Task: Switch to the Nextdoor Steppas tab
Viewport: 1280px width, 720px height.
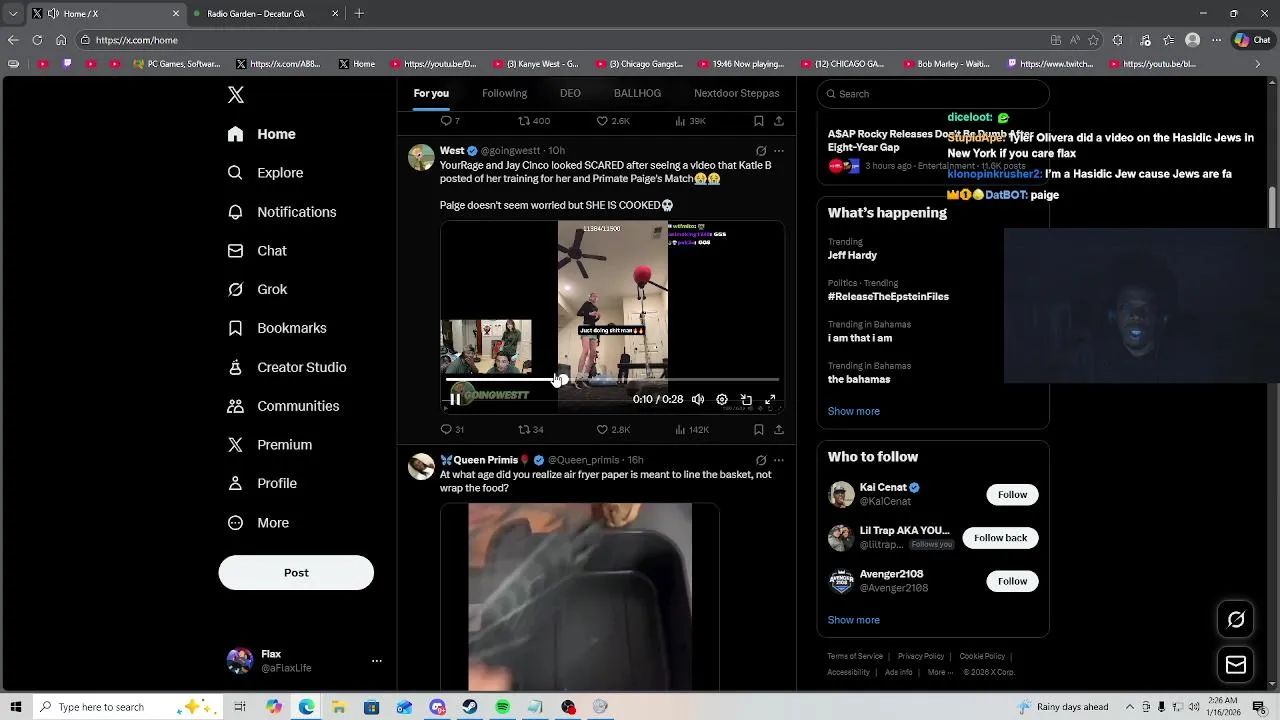Action: click(x=736, y=93)
